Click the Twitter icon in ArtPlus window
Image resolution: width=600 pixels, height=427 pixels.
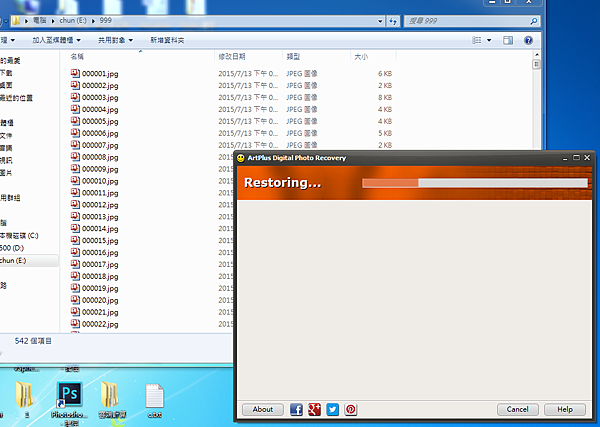333,409
